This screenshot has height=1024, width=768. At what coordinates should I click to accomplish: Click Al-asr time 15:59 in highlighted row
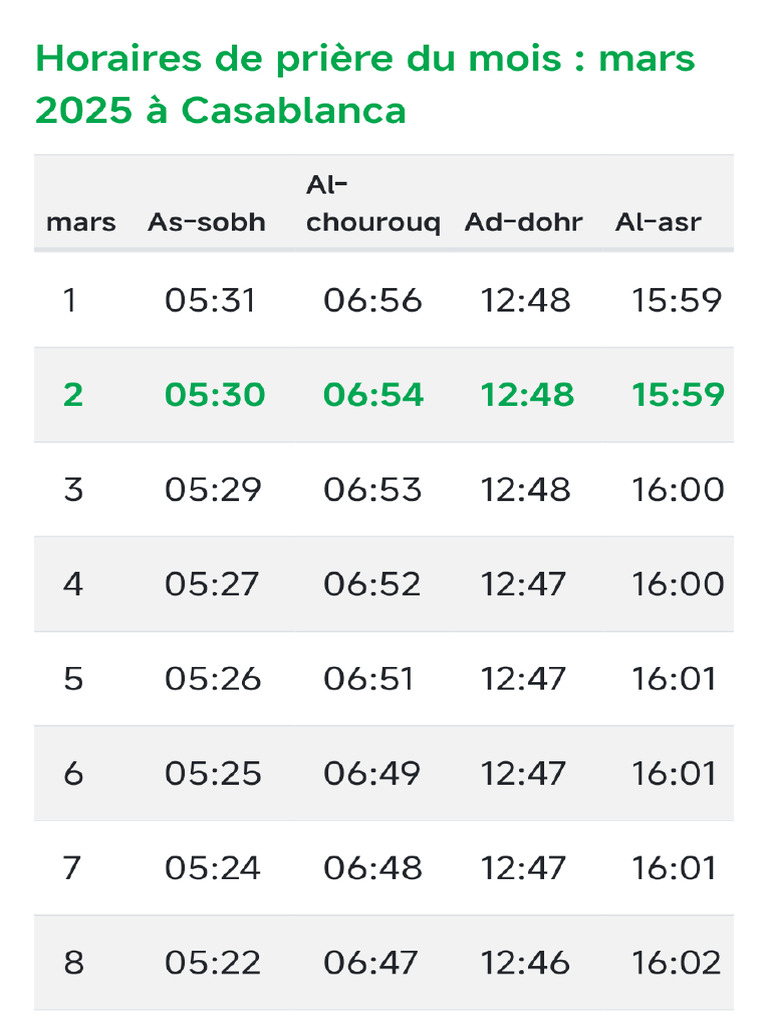(x=677, y=395)
